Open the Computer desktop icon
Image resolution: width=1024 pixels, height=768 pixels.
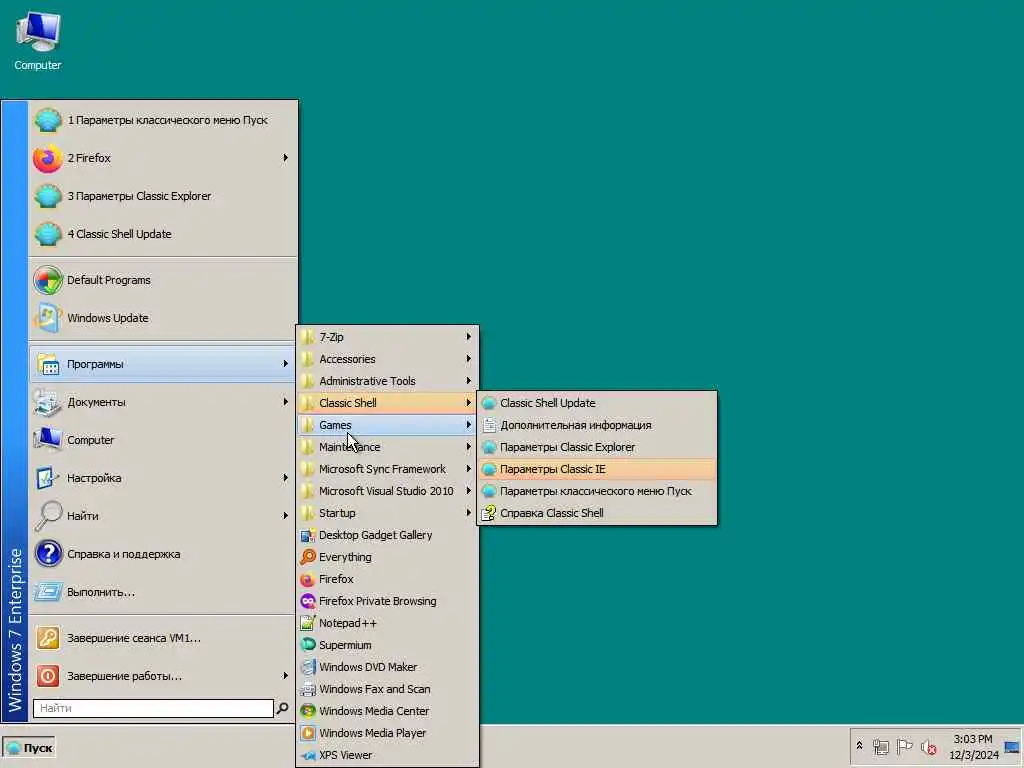click(x=37, y=40)
